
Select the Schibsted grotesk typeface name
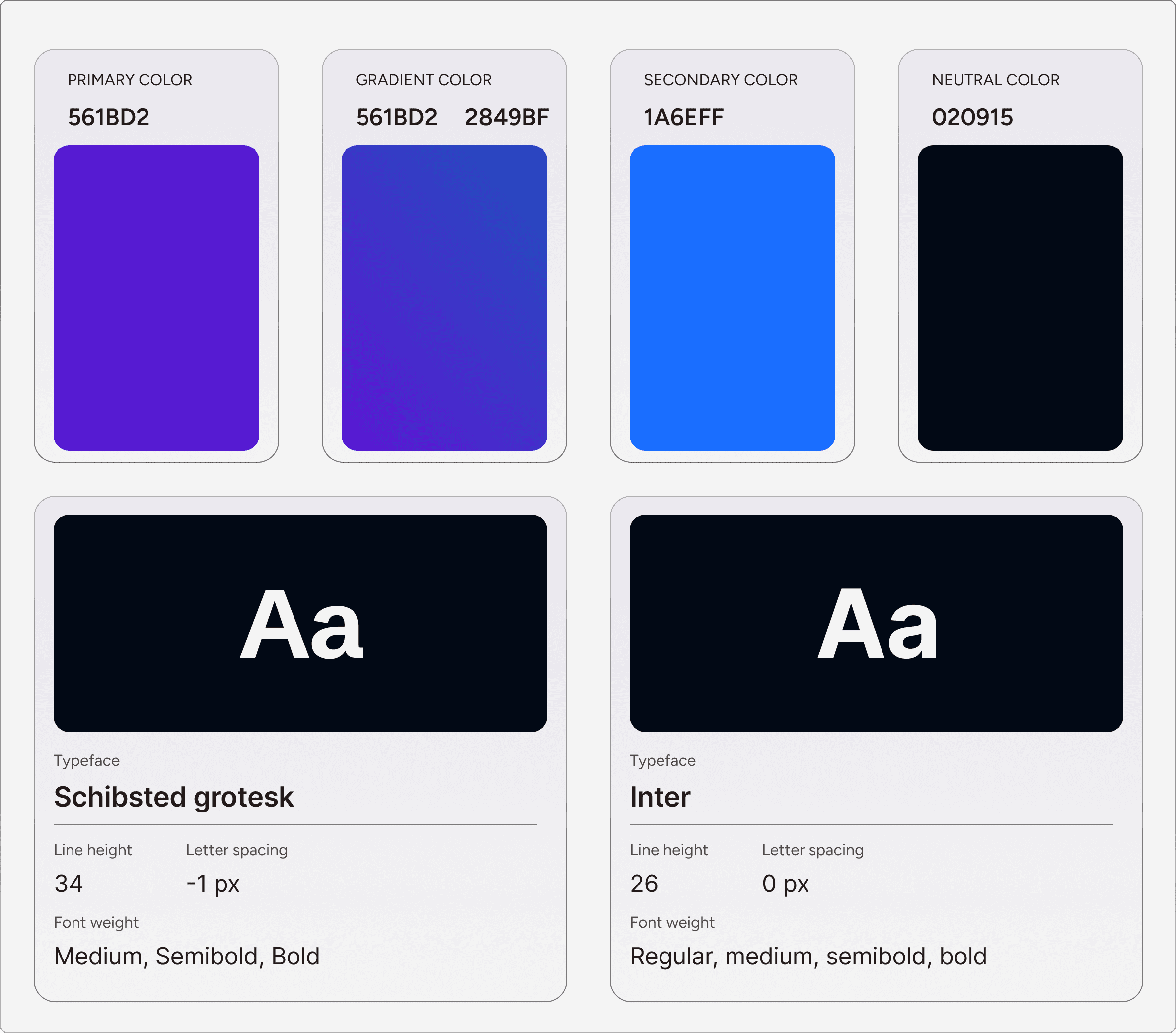174,798
